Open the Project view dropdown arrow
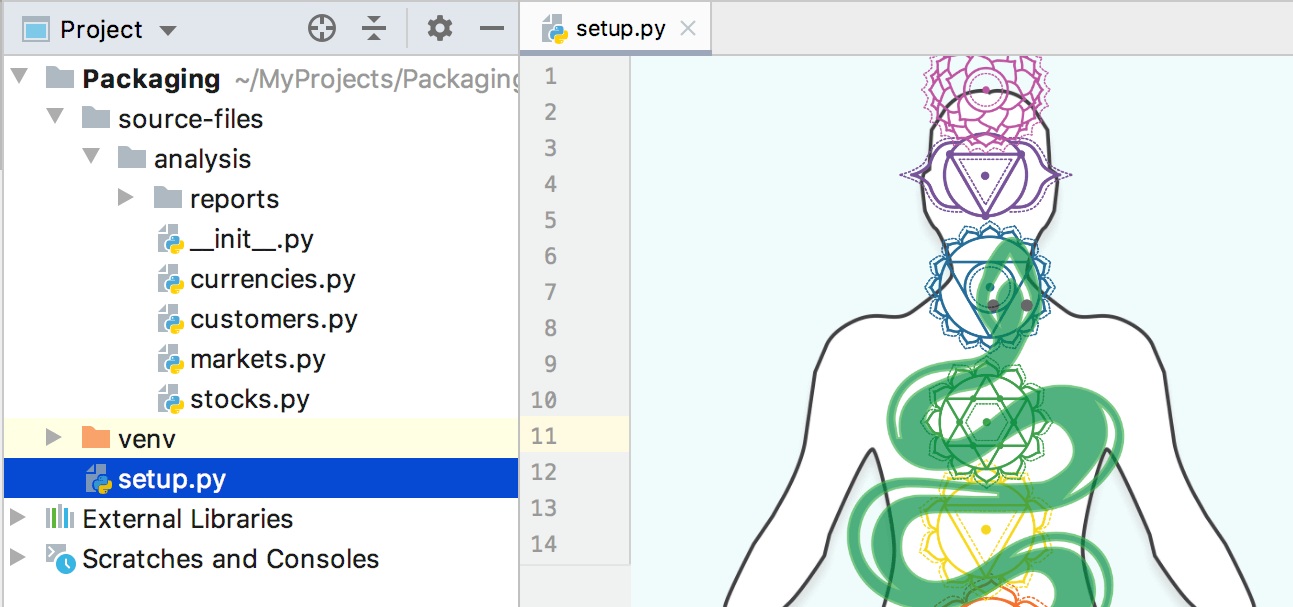This screenshot has height=607, width=1293. (x=168, y=31)
